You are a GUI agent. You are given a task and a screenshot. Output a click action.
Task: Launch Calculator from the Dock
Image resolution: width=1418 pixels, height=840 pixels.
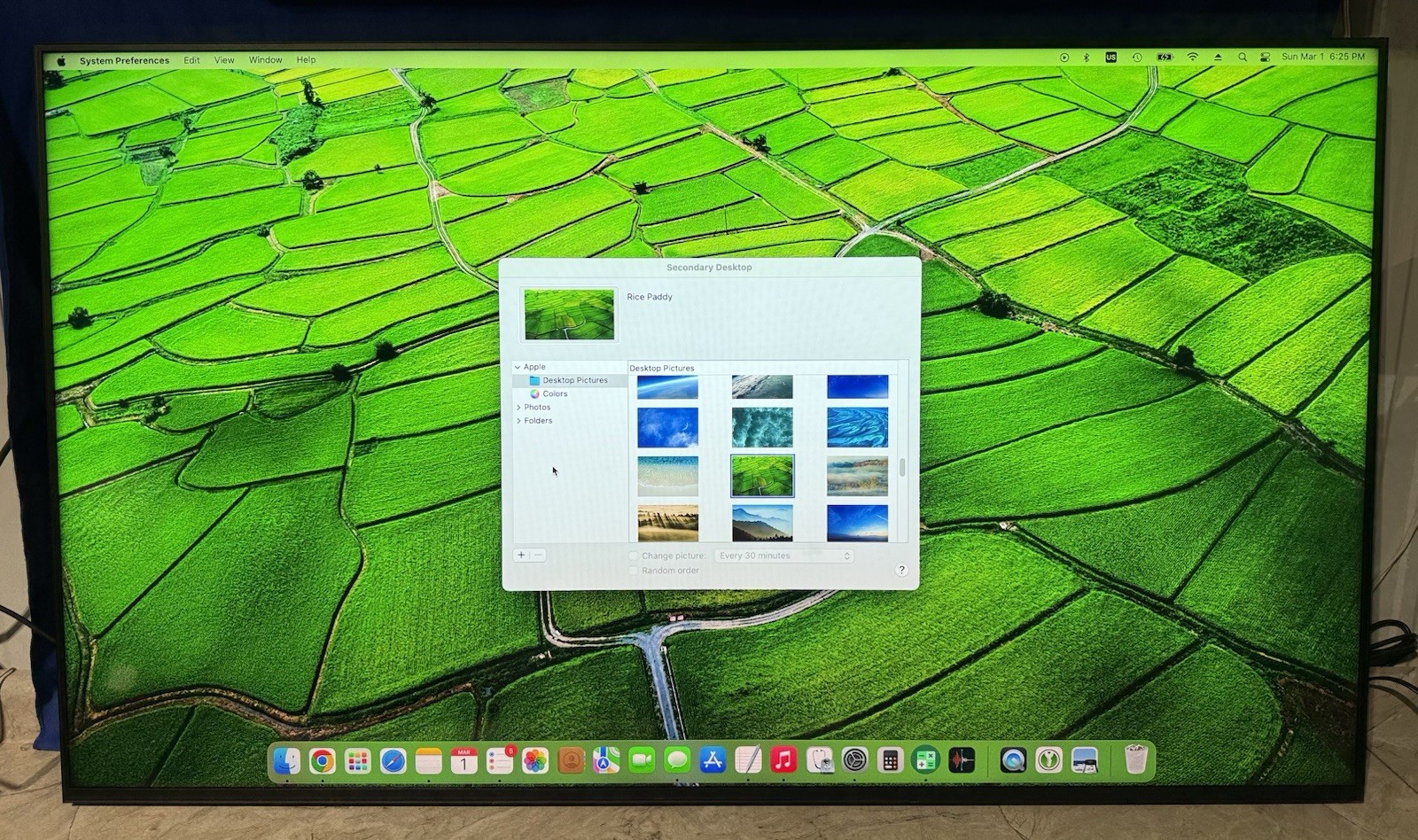890,760
